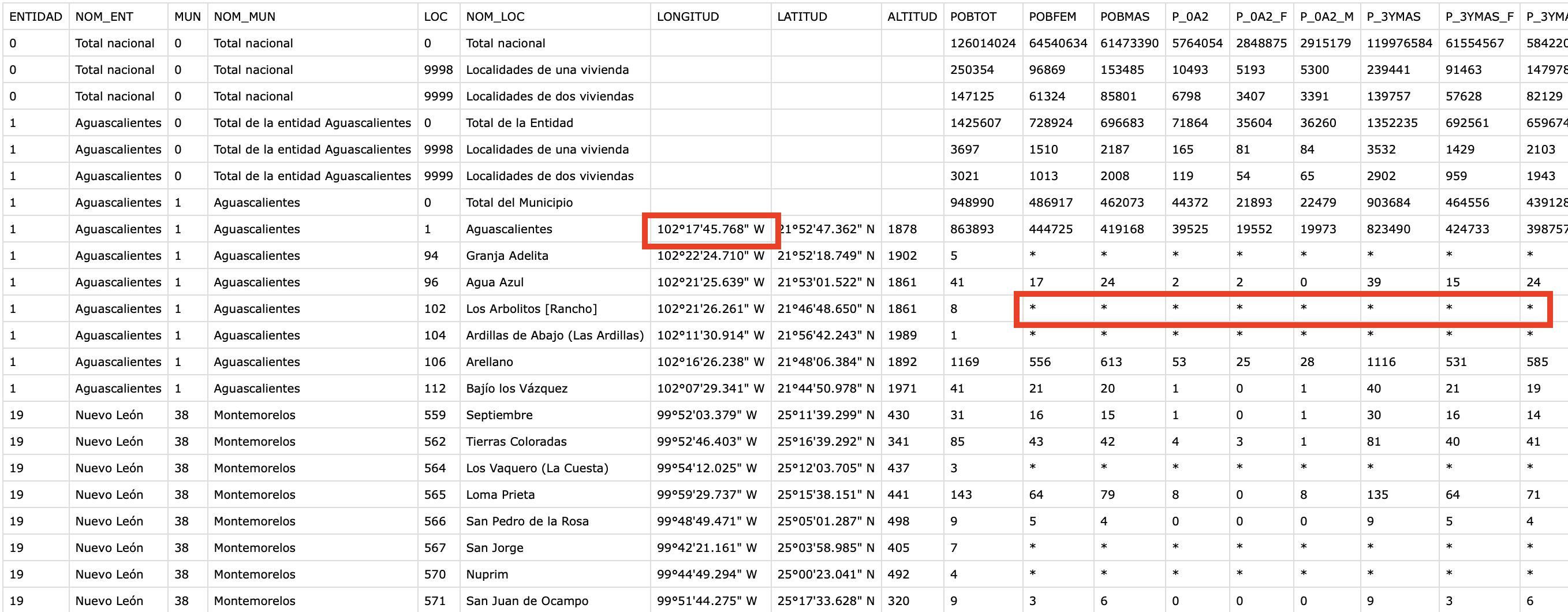Image resolution: width=1568 pixels, height=612 pixels.
Task: Click the Bajío los Vázquez locality cell
Action: click(x=516, y=389)
